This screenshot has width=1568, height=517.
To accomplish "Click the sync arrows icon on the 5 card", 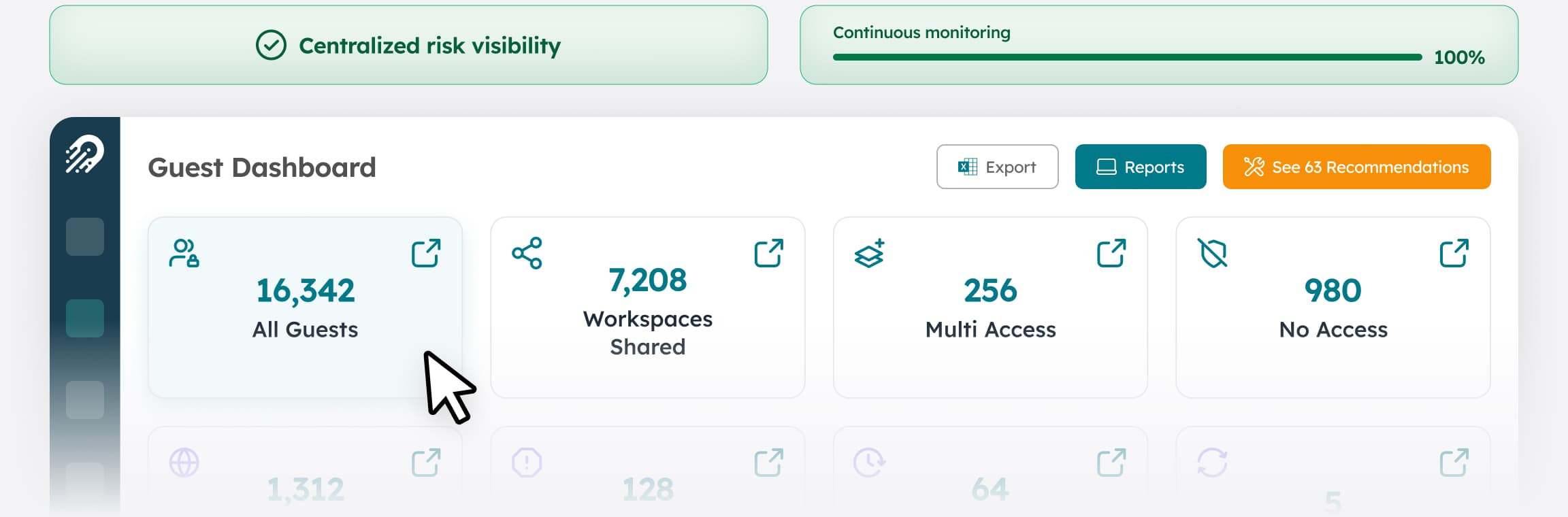I will (x=1212, y=463).
